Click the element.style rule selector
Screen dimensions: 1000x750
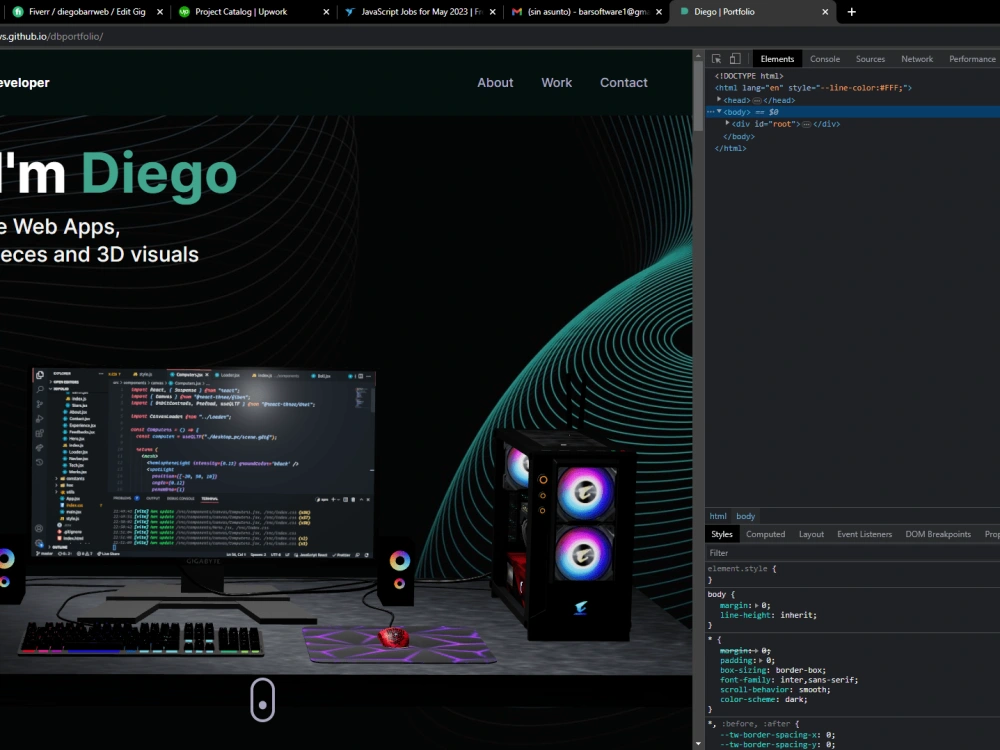739,568
